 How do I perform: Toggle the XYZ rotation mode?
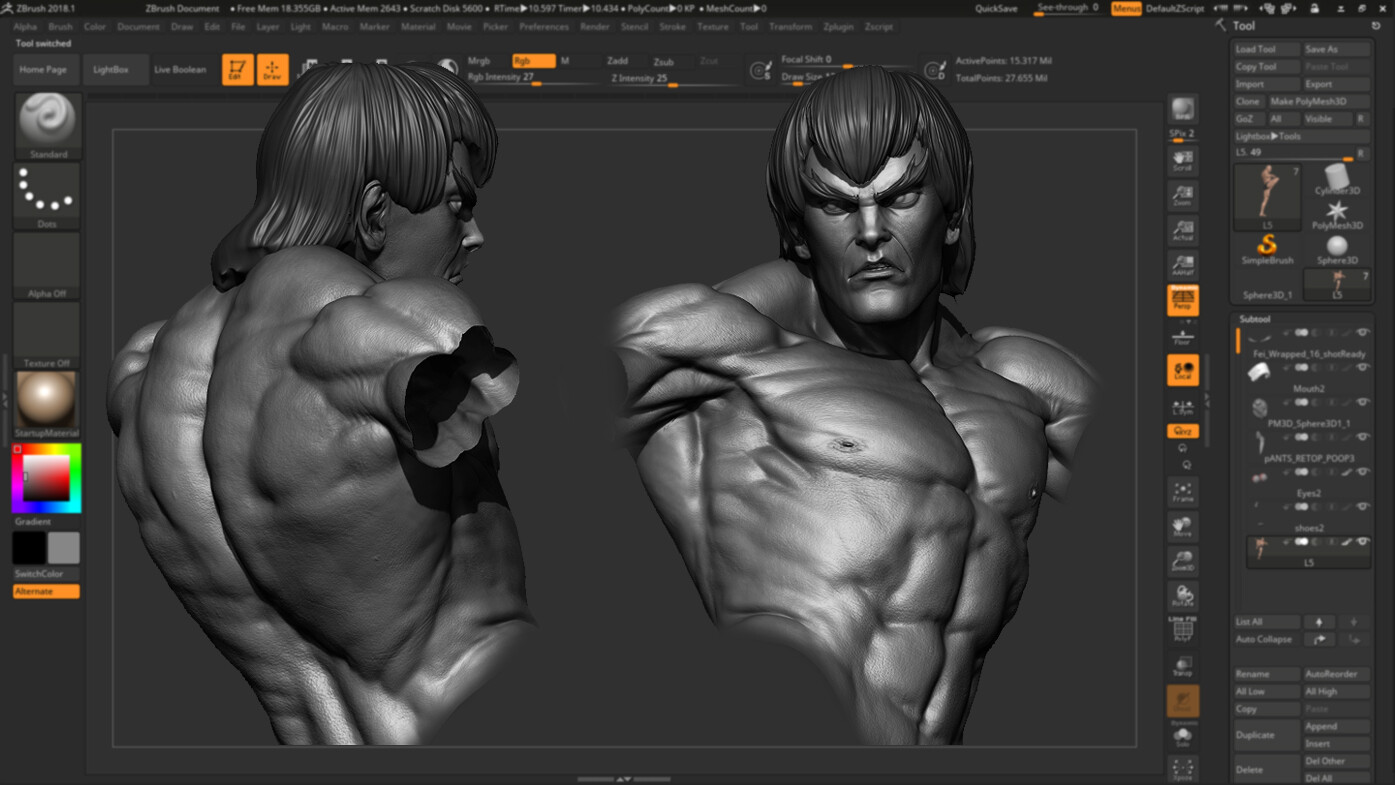pyautogui.click(x=1183, y=431)
